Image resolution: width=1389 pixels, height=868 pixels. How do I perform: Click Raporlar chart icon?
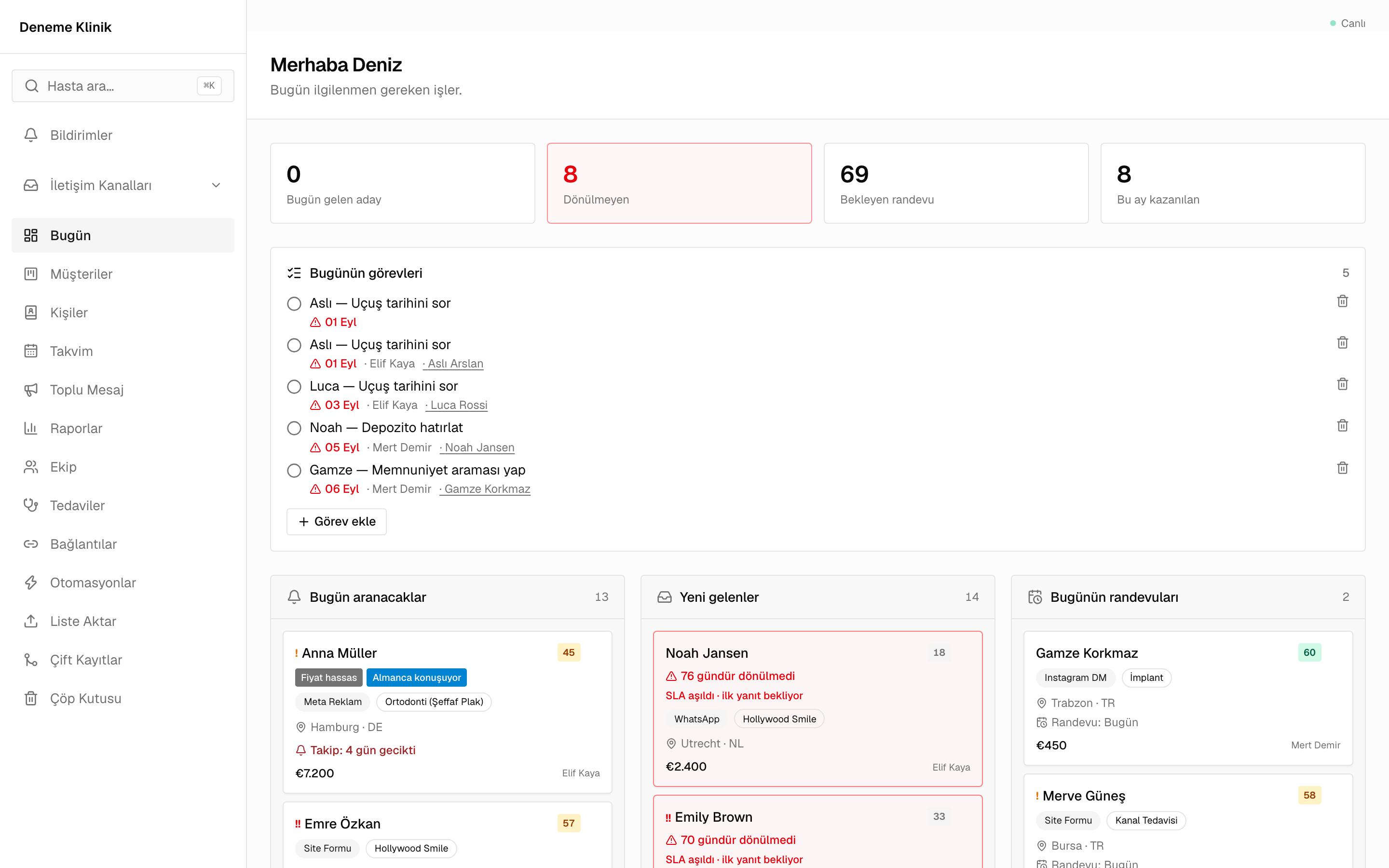[x=31, y=428]
